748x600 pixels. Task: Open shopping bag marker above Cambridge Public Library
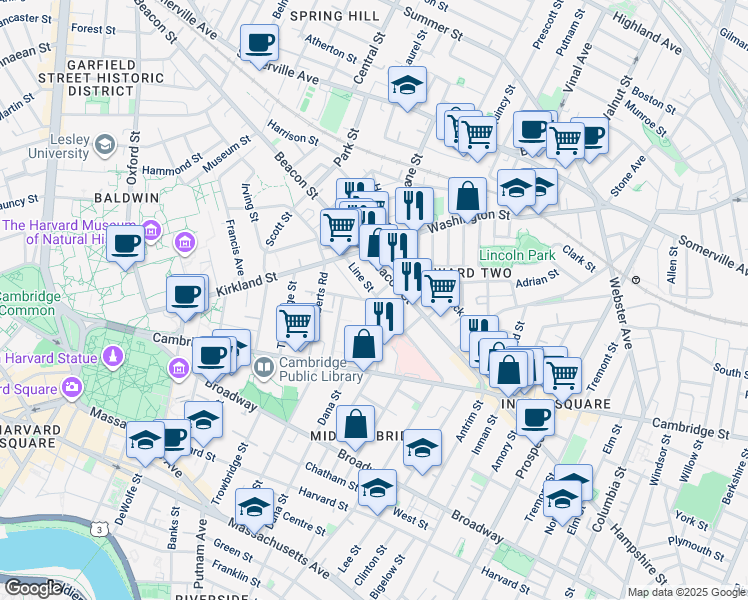[363, 345]
